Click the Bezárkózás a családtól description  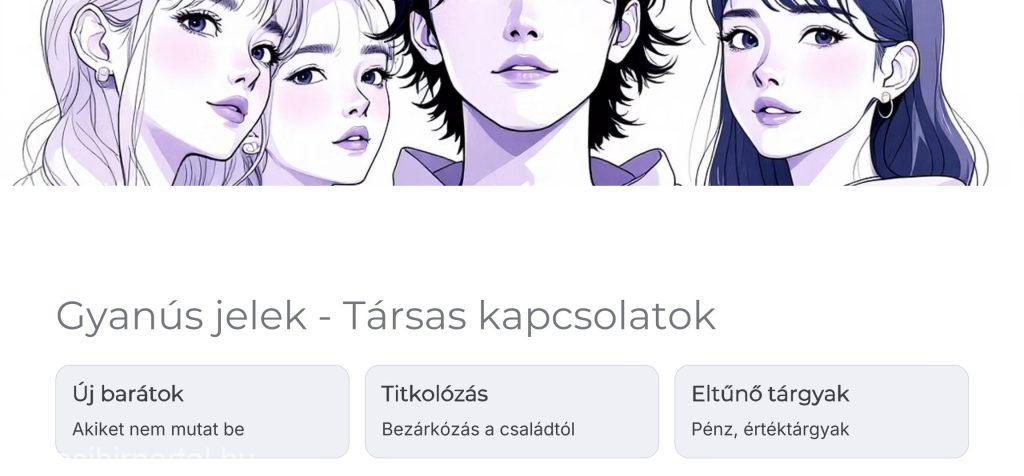478,430
